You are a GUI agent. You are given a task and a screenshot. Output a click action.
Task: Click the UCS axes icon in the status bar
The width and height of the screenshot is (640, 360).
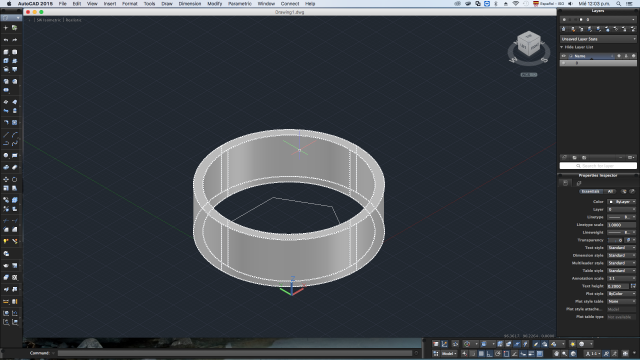(x=444, y=344)
